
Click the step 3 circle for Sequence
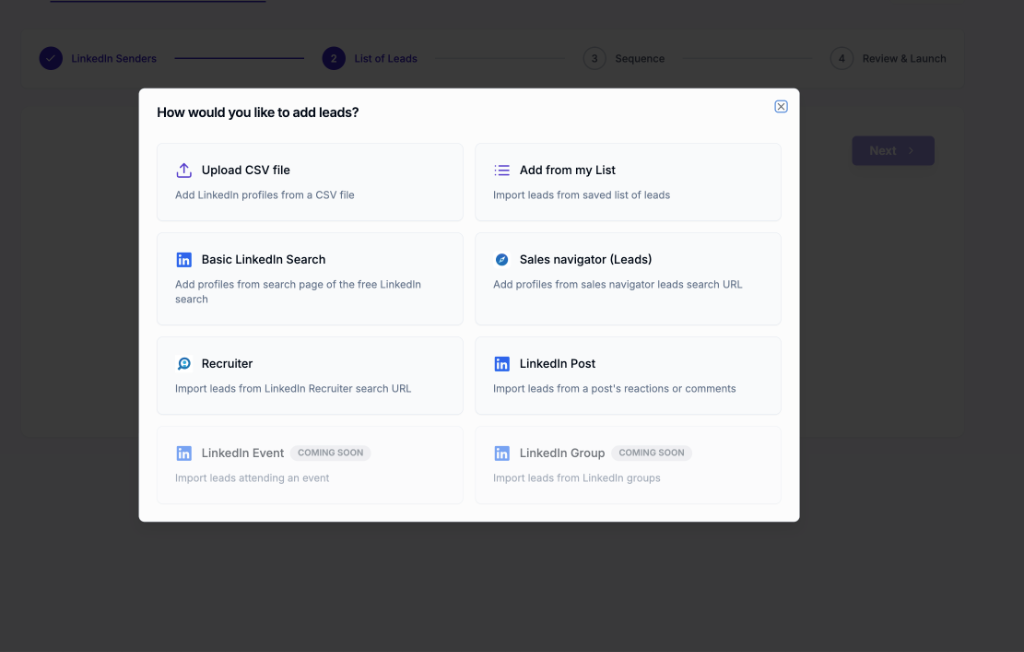pyautogui.click(x=594, y=58)
